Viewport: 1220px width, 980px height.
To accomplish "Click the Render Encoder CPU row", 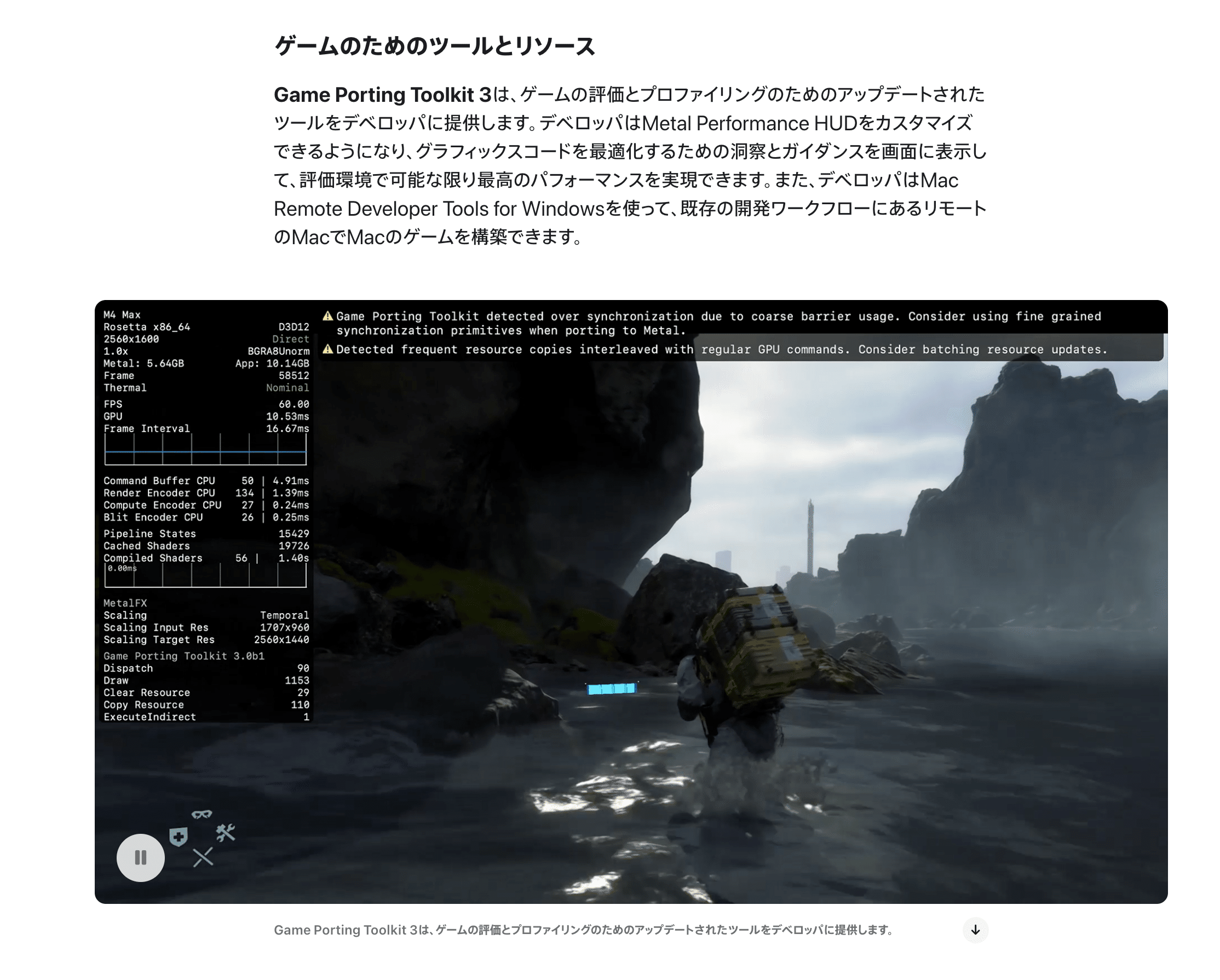I will [206, 493].
